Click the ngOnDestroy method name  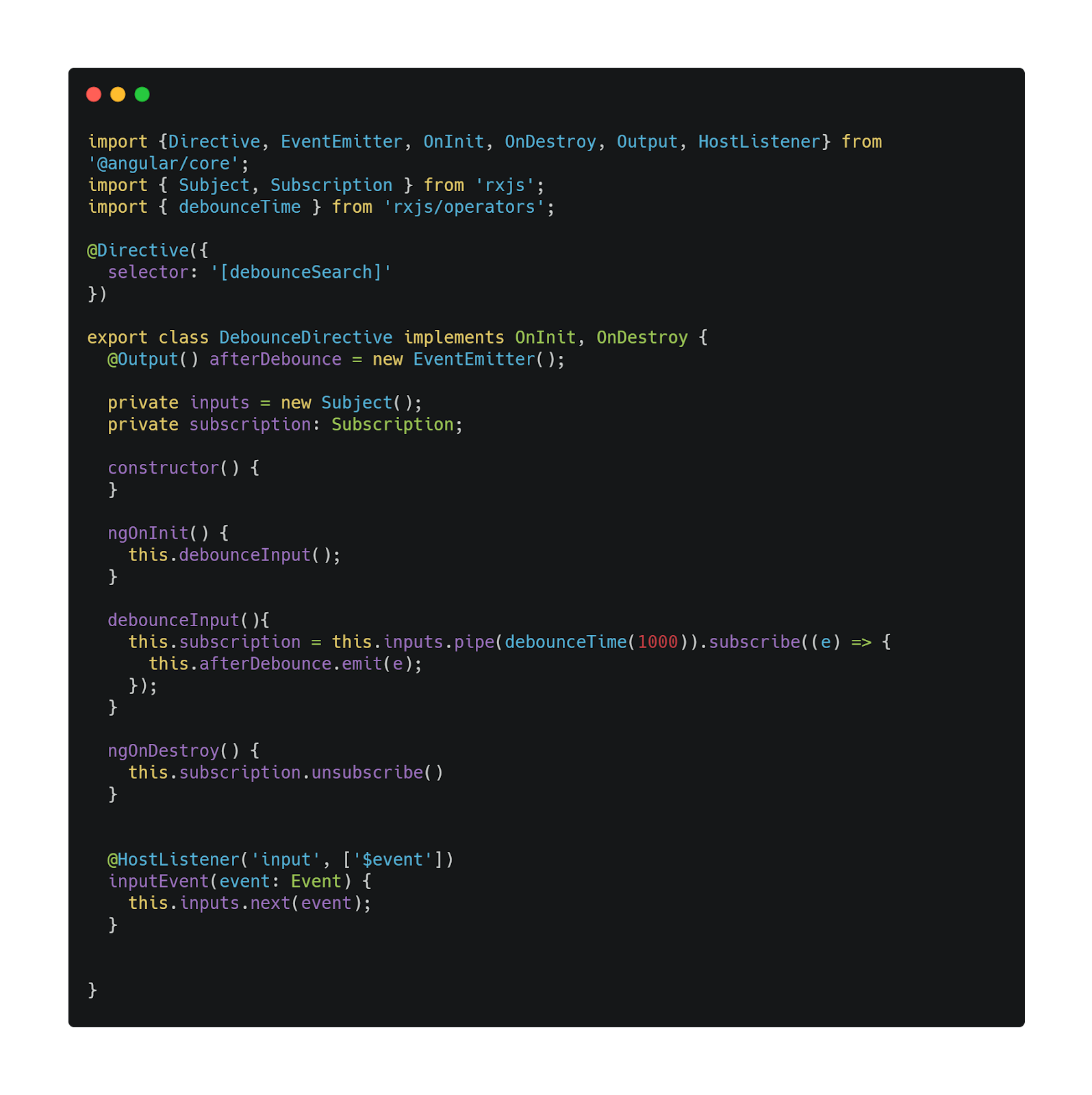click(x=163, y=751)
